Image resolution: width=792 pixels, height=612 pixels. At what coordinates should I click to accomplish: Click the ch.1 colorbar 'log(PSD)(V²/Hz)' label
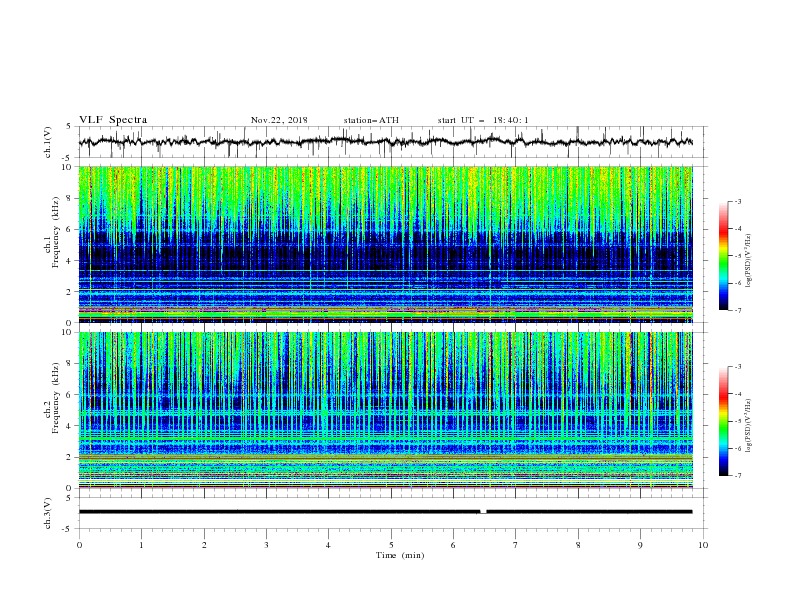click(749, 261)
